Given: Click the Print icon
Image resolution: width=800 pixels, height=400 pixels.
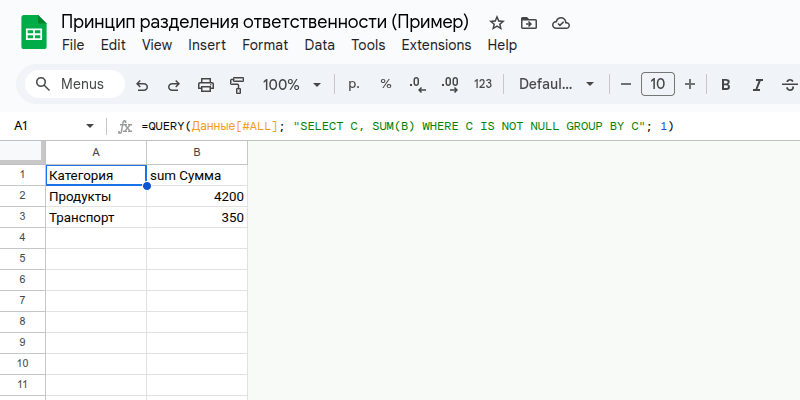Looking at the screenshot, I should 206,85.
